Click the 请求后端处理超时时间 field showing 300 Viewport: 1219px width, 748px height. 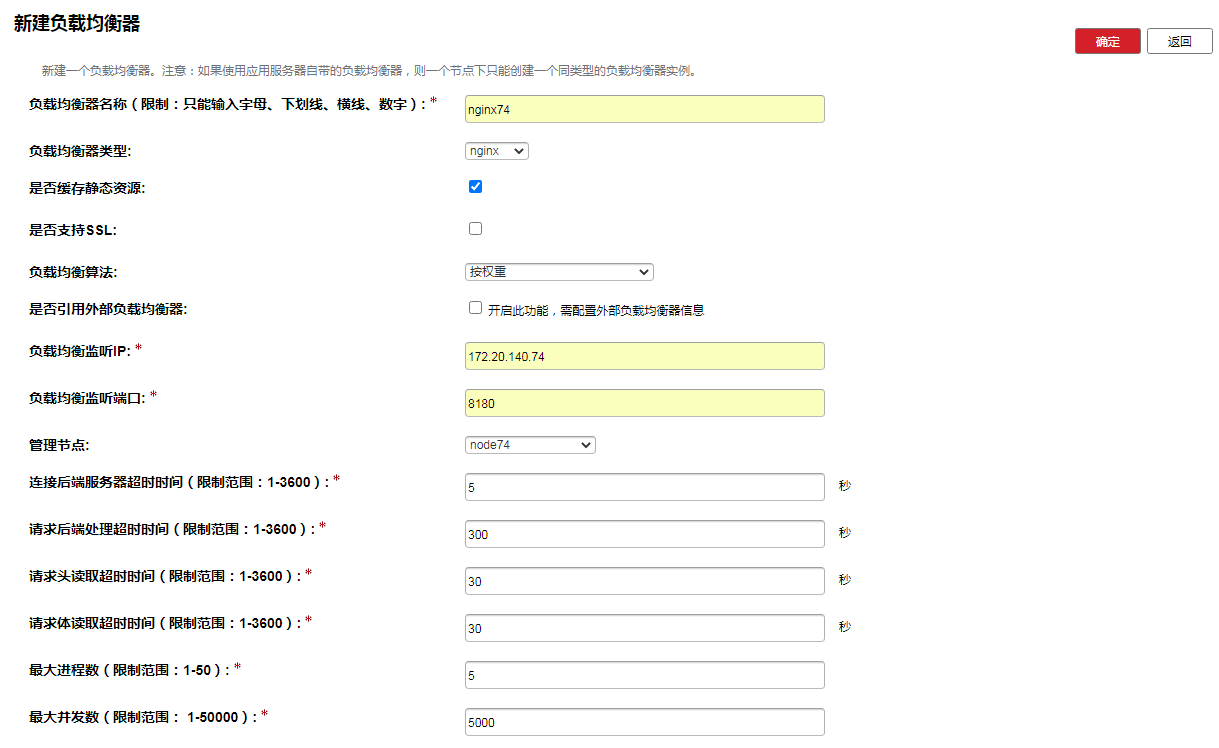pos(644,534)
